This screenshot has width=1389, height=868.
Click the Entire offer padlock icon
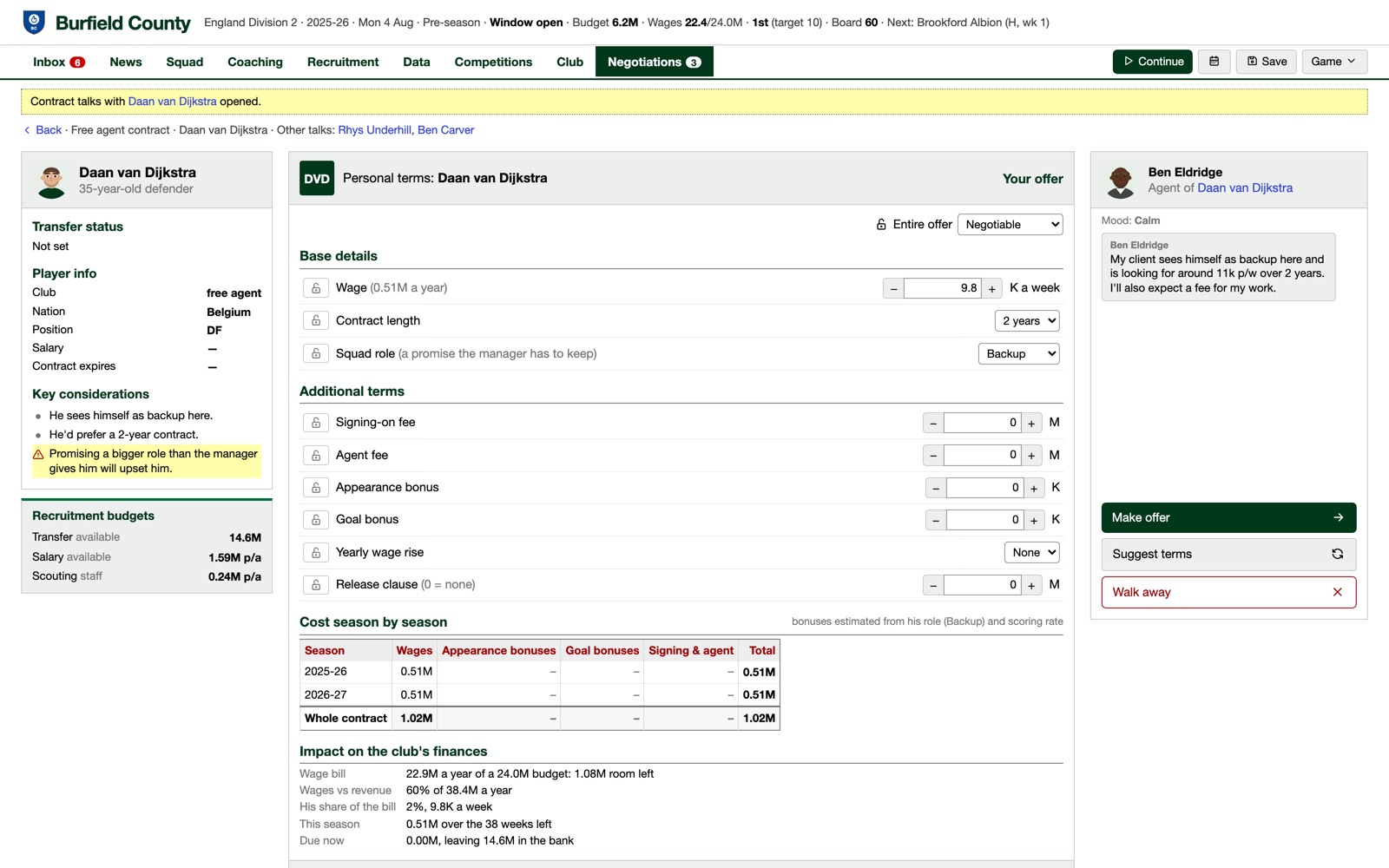[881, 225]
